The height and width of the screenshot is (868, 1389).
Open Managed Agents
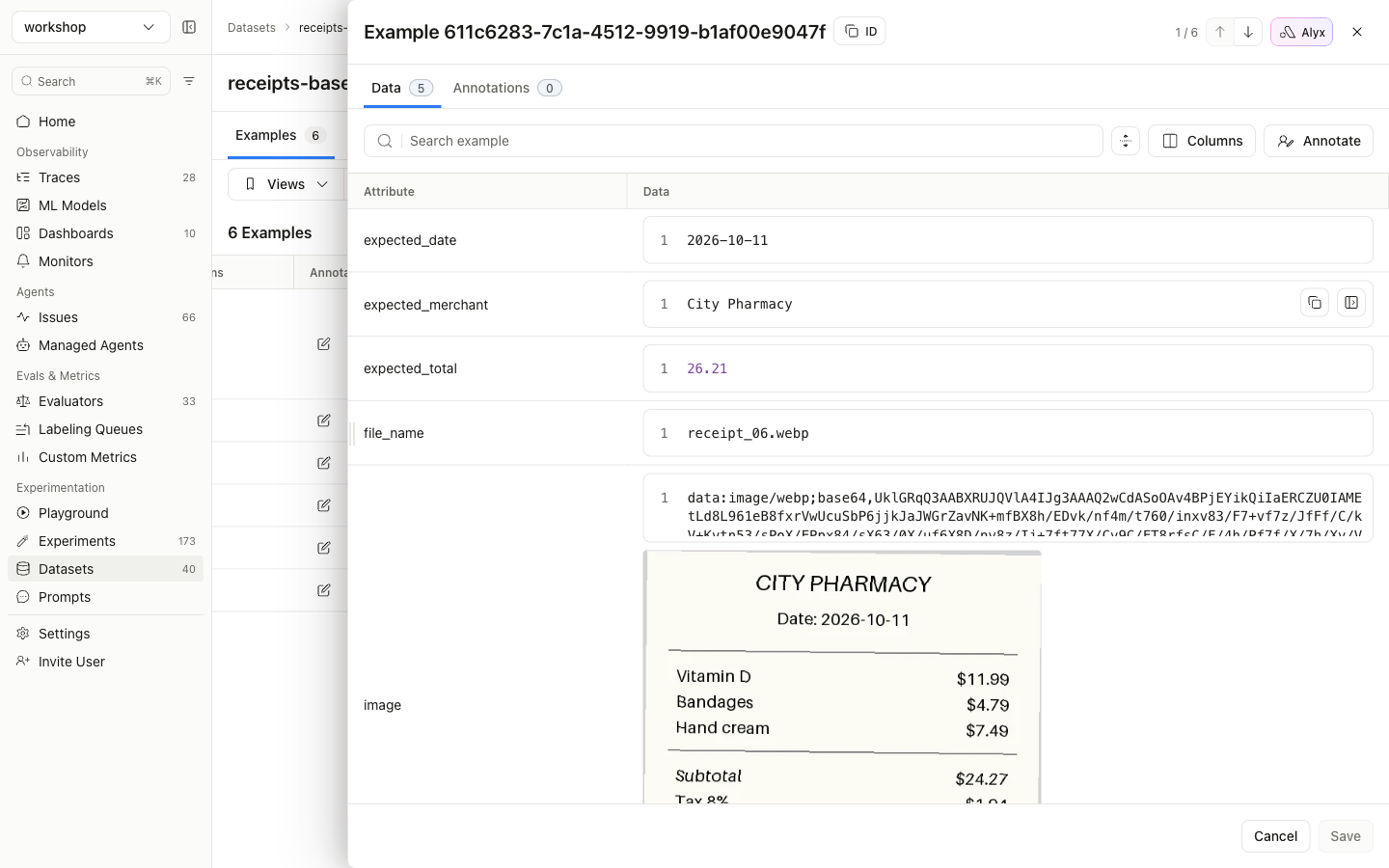click(x=106, y=345)
